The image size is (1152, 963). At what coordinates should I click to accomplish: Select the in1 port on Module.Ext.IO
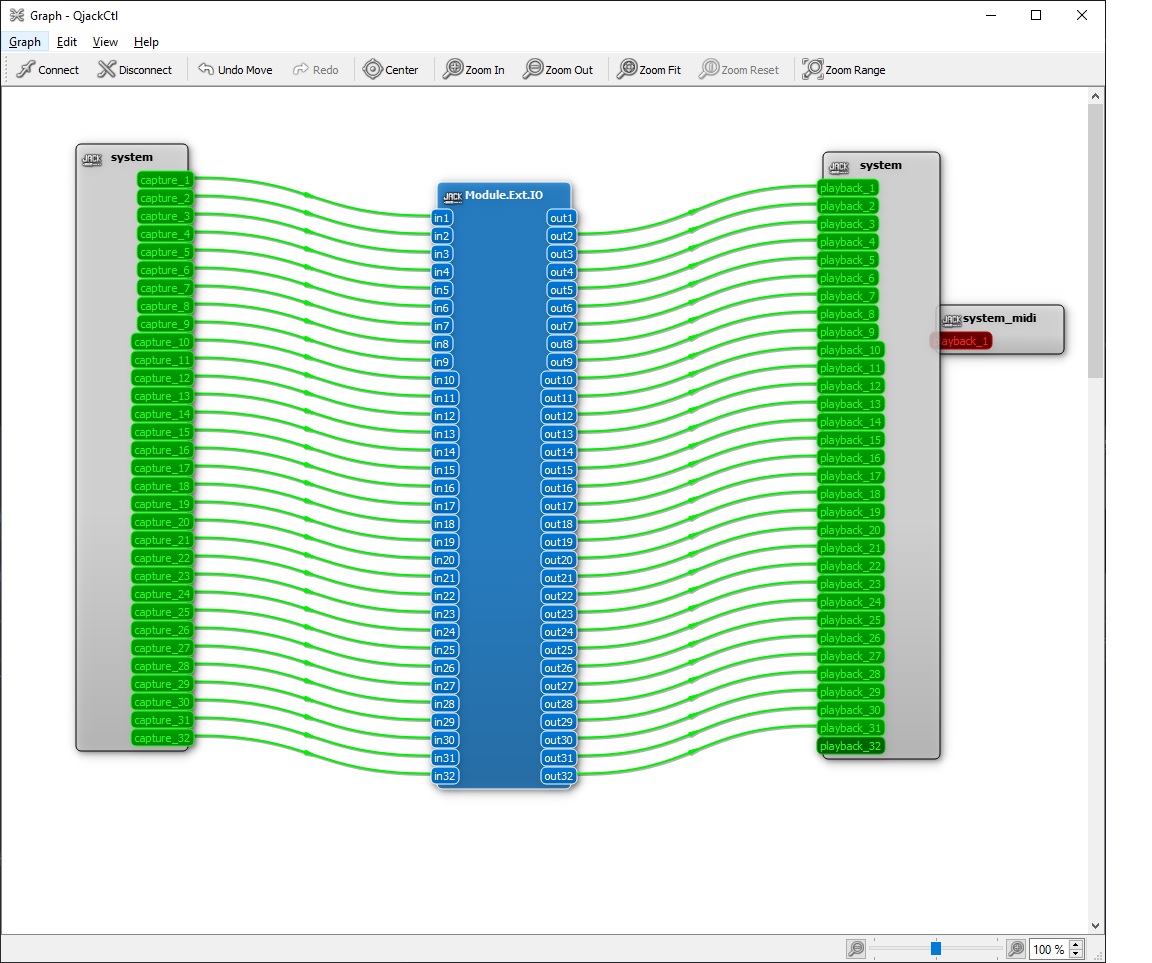[x=442, y=218]
